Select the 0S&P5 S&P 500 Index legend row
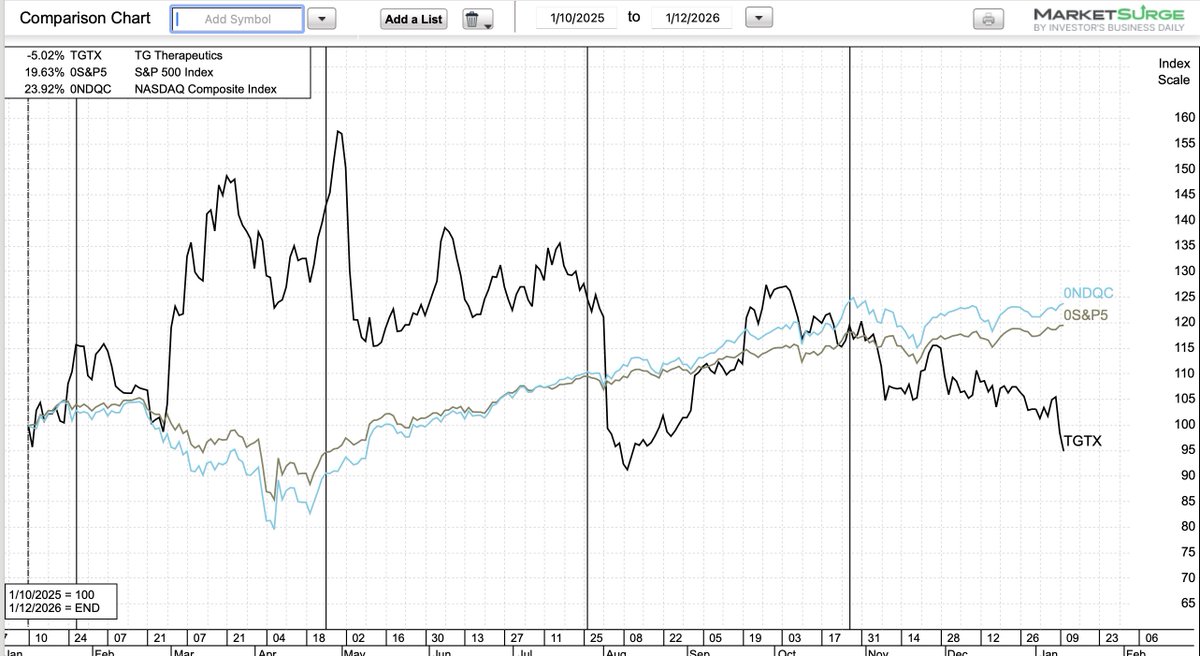Viewport: 1200px width, 656px height. click(155, 73)
